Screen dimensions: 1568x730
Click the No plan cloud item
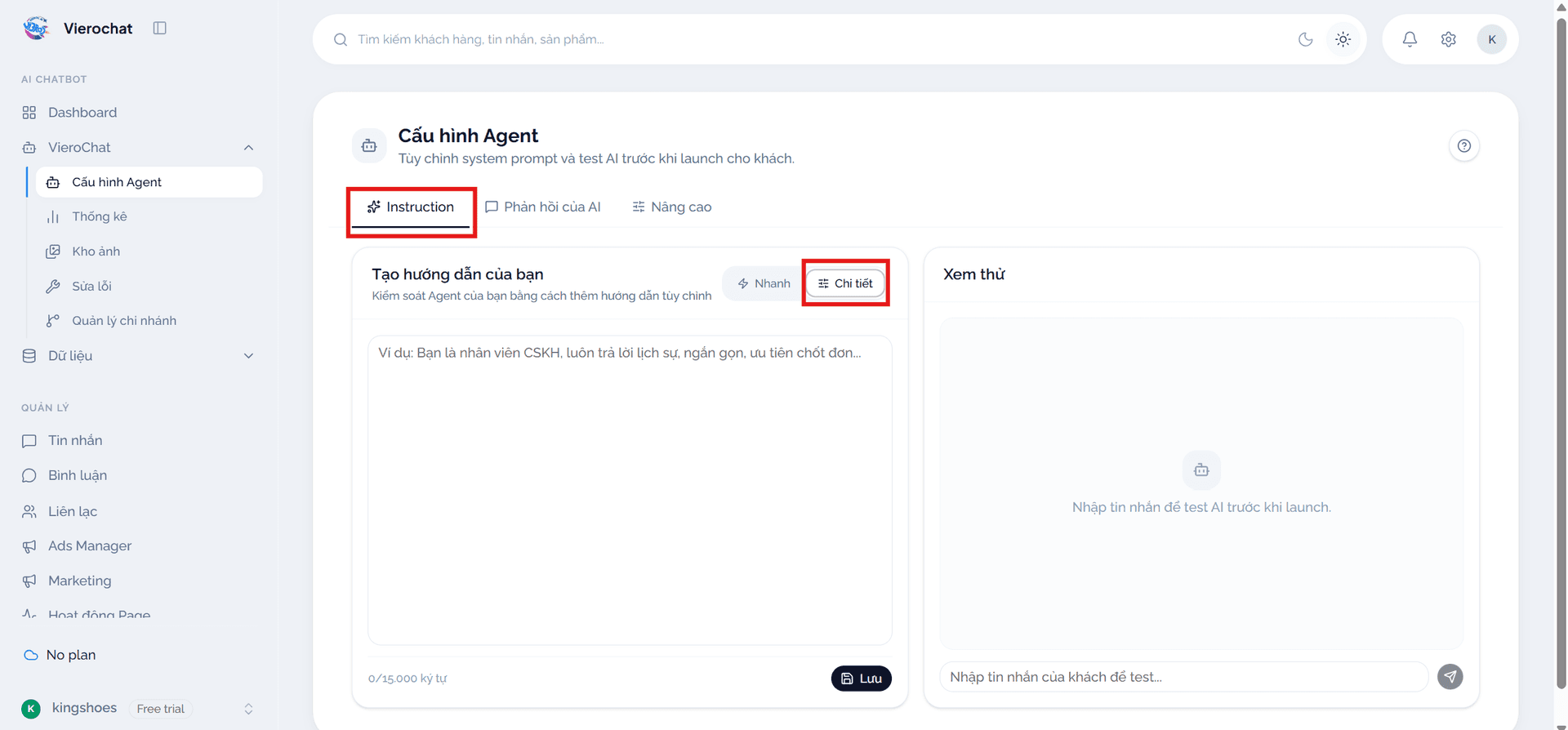point(60,655)
